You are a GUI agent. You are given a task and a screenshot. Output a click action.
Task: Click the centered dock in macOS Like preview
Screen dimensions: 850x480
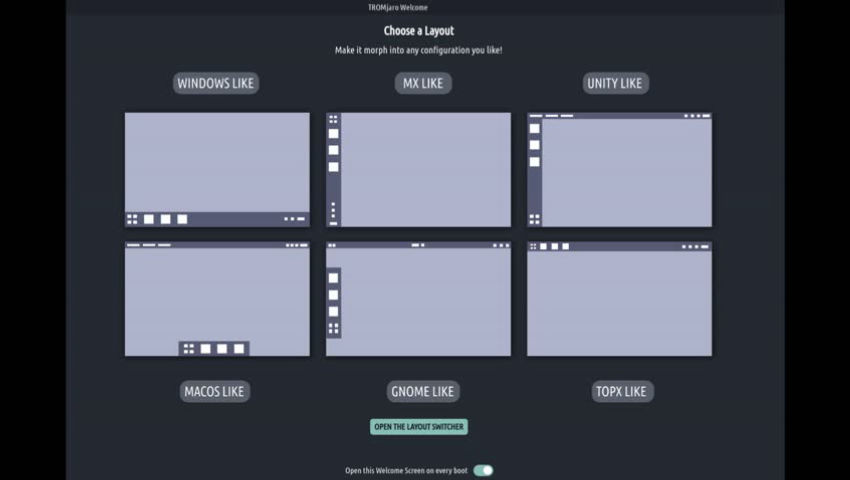(214, 349)
